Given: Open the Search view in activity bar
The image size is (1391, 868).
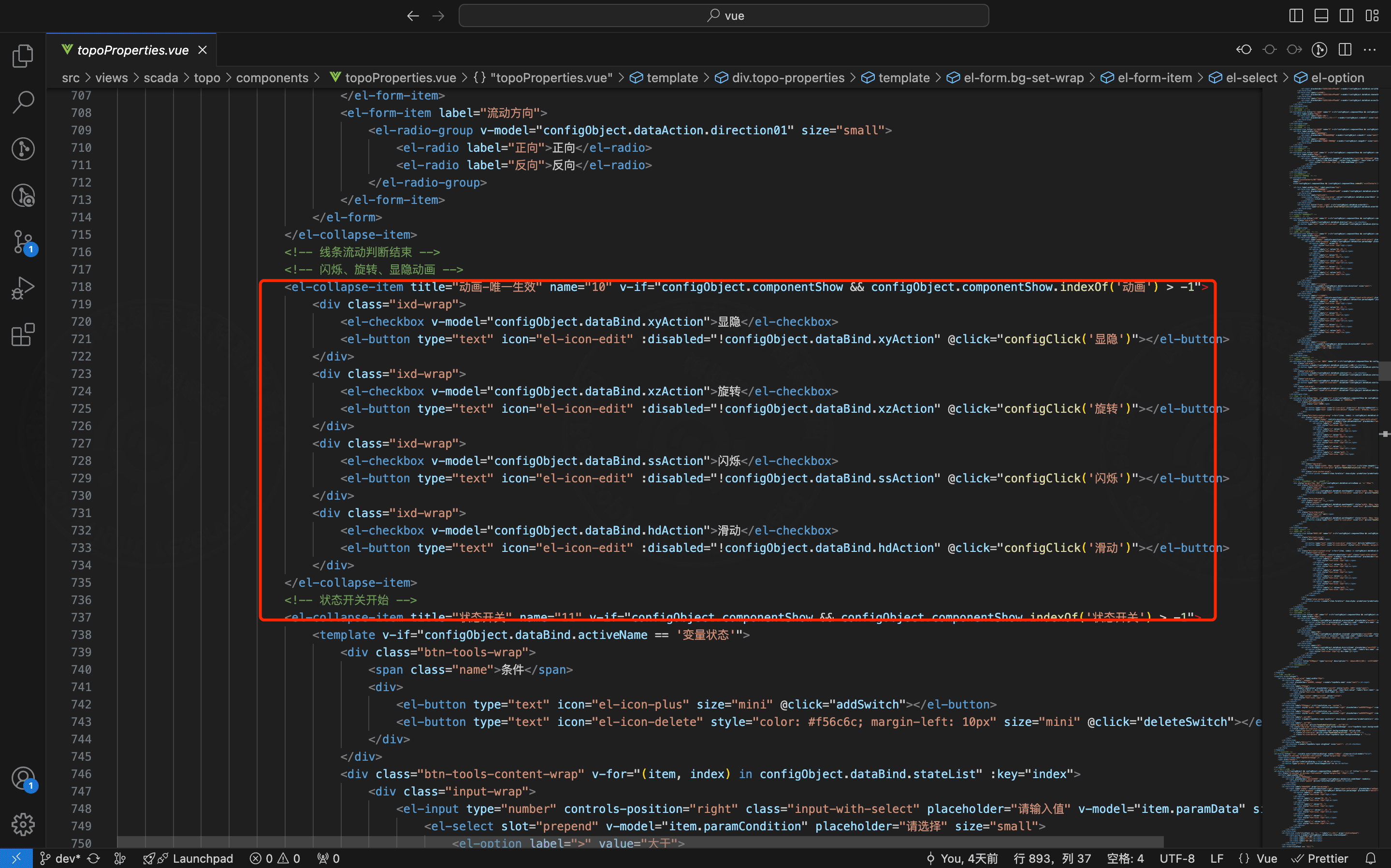Looking at the screenshot, I should pyautogui.click(x=23, y=102).
